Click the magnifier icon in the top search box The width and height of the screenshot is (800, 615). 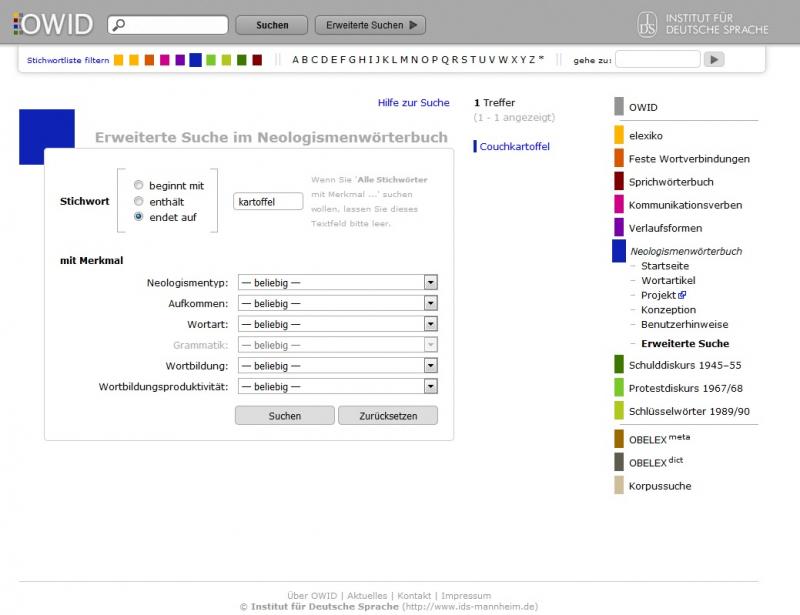pyautogui.click(x=118, y=24)
